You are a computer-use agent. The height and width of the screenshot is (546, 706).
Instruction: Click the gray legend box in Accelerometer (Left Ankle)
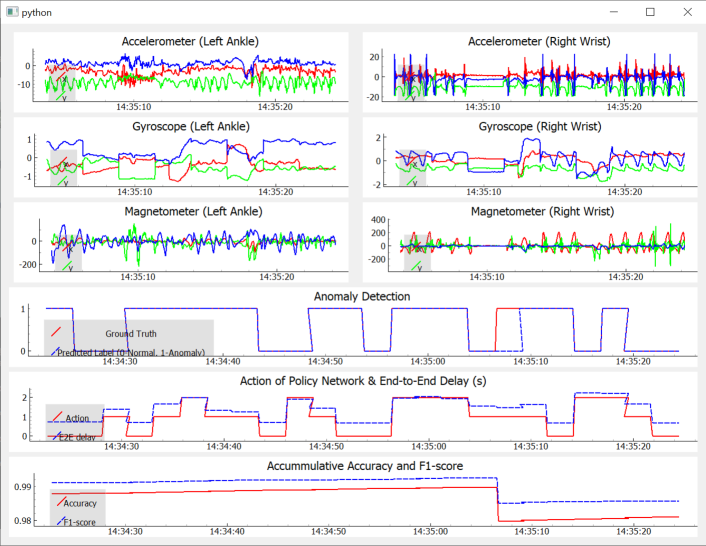(62, 82)
